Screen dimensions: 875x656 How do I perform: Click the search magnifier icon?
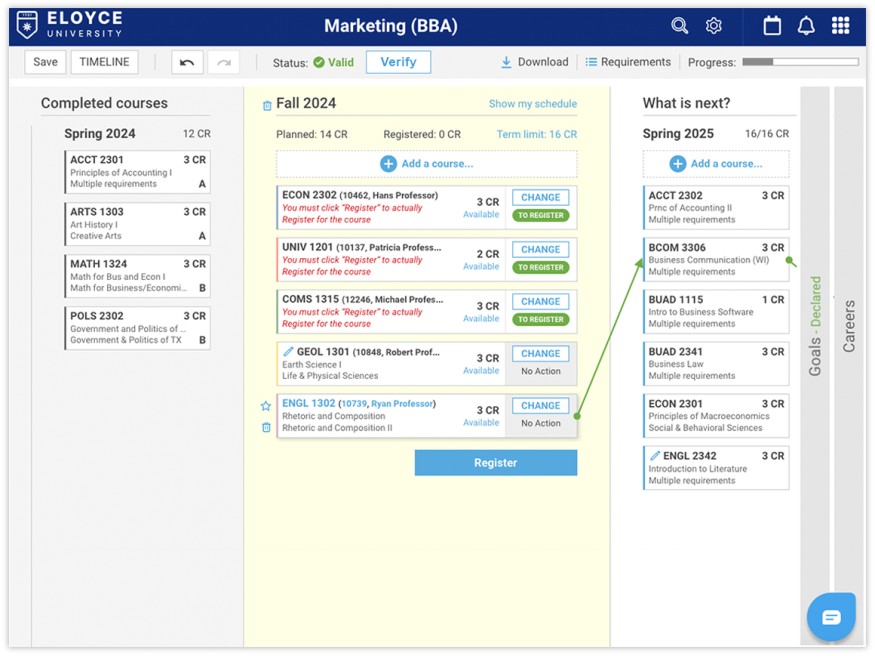click(680, 26)
